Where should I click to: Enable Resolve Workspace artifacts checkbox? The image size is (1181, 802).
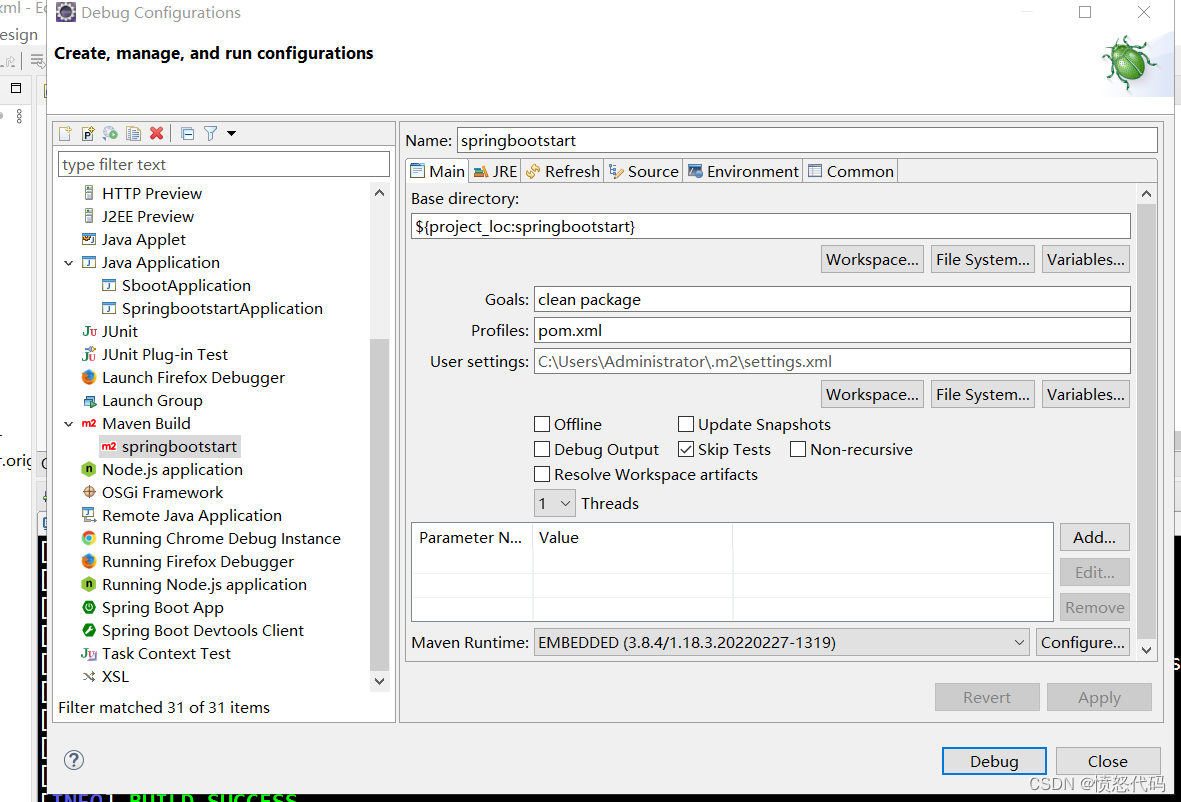(x=542, y=474)
